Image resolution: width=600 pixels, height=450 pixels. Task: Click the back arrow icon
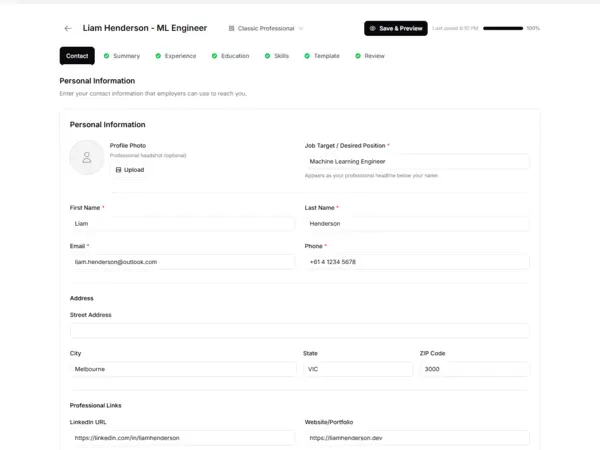click(x=68, y=28)
